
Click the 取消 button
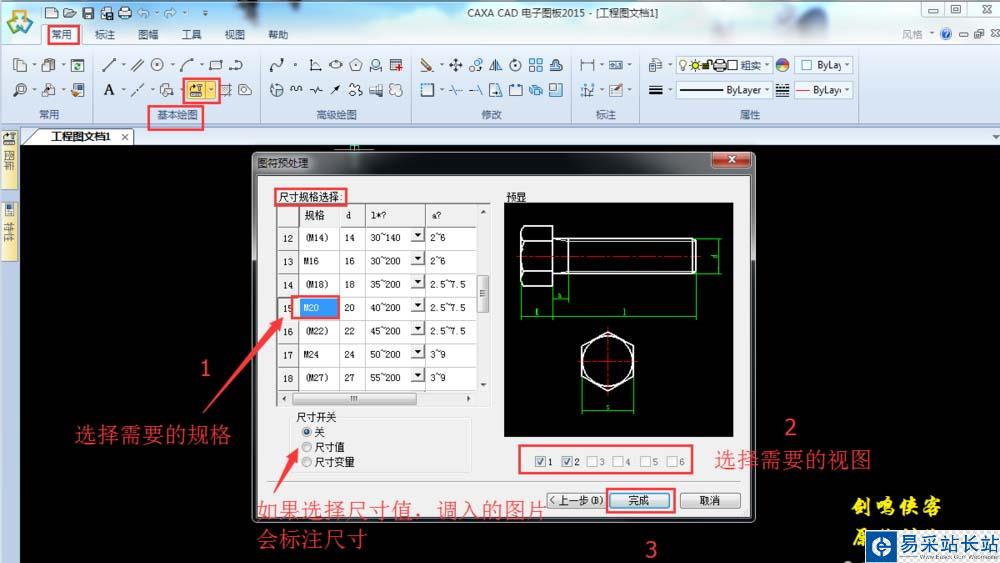[x=710, y=501]
